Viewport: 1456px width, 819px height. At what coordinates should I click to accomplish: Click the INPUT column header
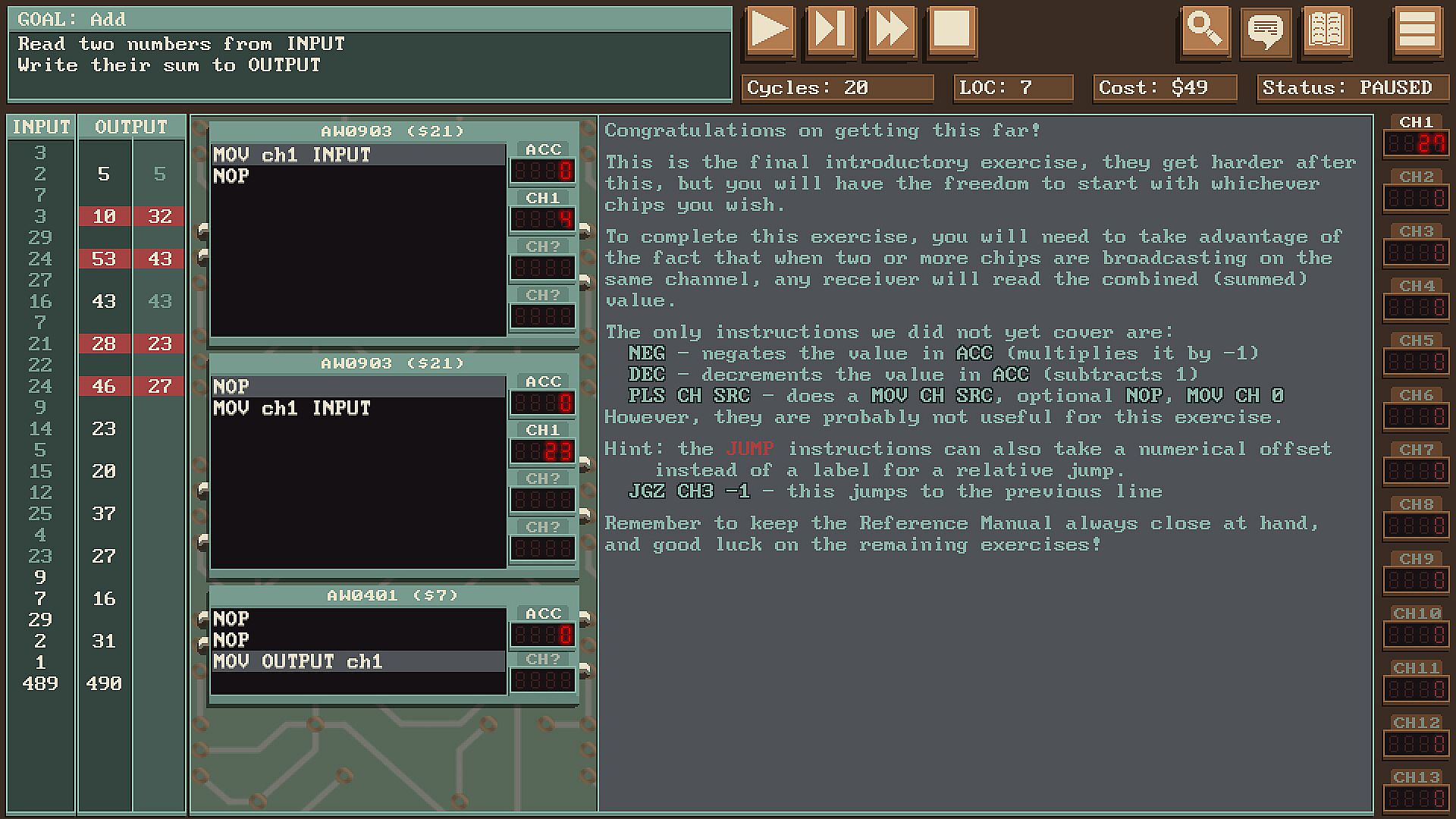41,127
